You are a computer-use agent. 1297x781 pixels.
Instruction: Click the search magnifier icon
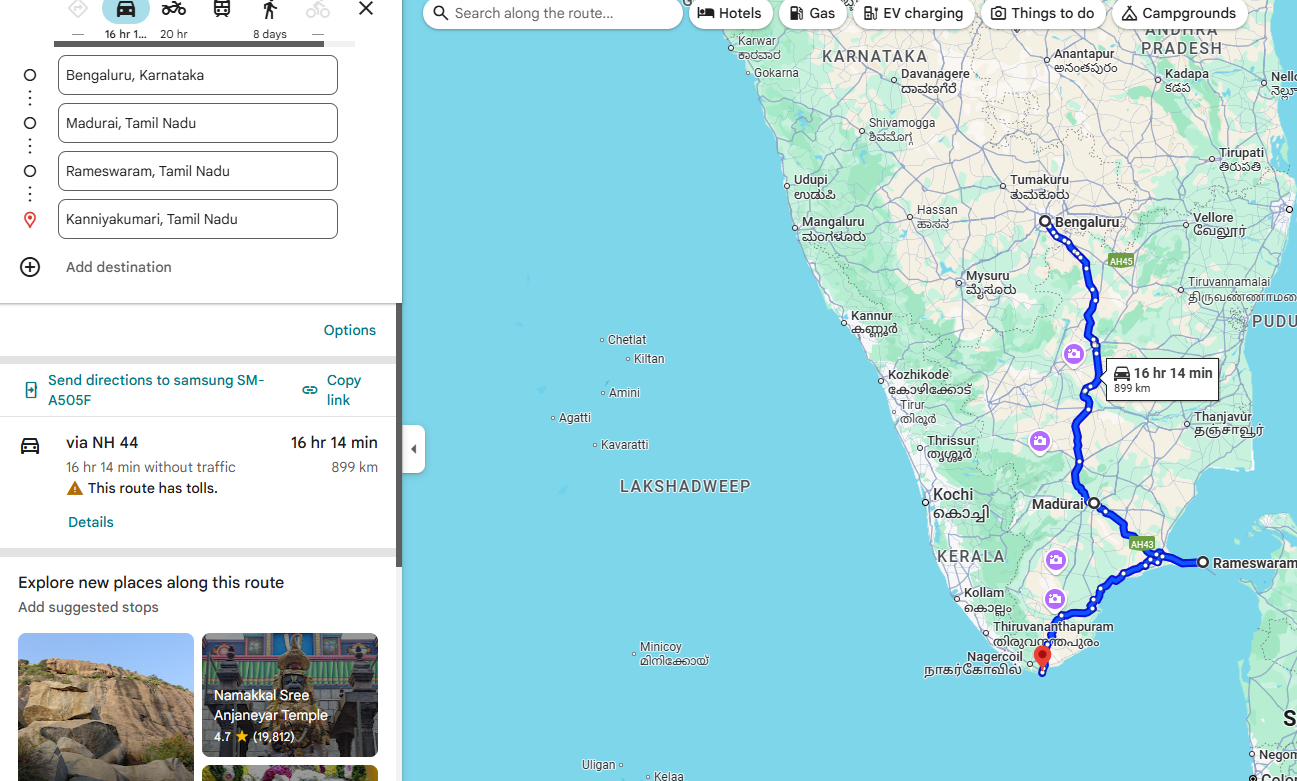click(440, 13)
